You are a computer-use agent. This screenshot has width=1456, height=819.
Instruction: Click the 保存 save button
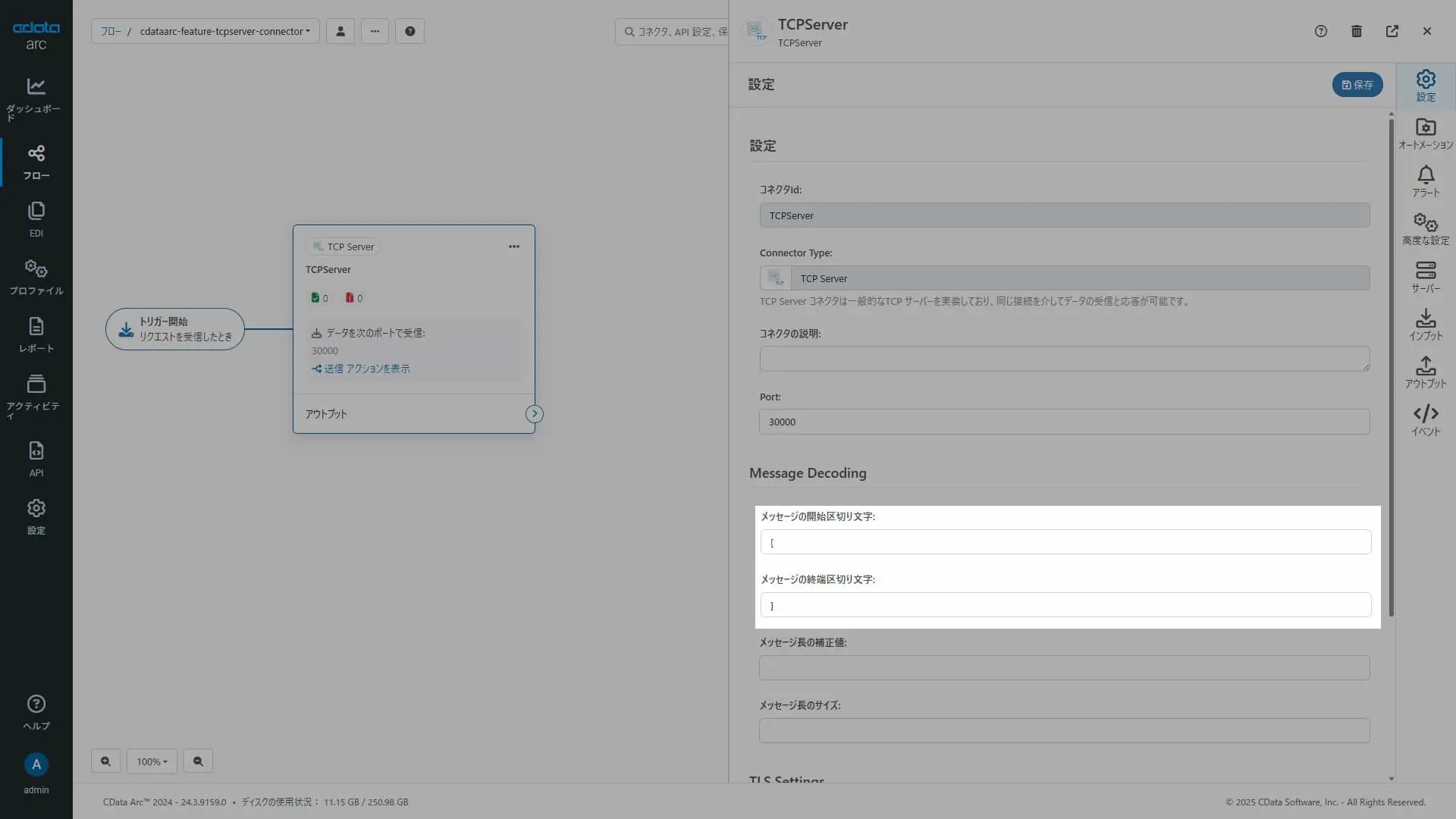coord(1357,84)
